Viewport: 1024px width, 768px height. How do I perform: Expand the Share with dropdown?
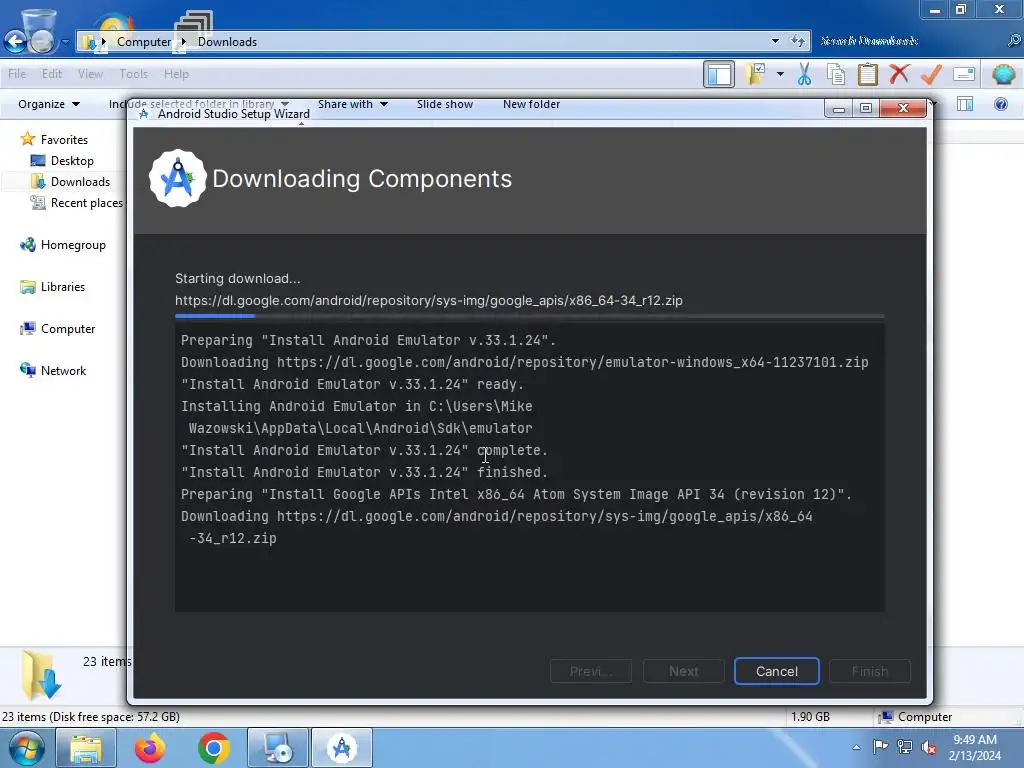coord(353,104)
